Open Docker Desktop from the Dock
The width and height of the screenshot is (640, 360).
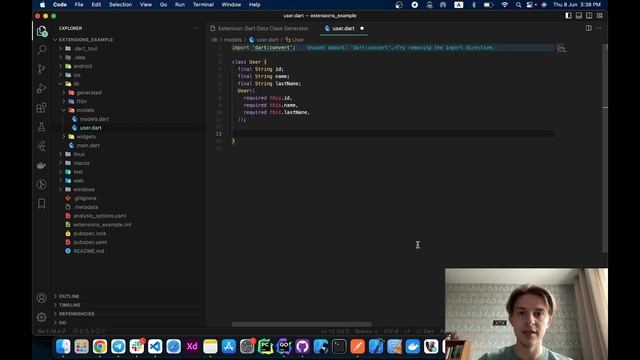point(413,347)
